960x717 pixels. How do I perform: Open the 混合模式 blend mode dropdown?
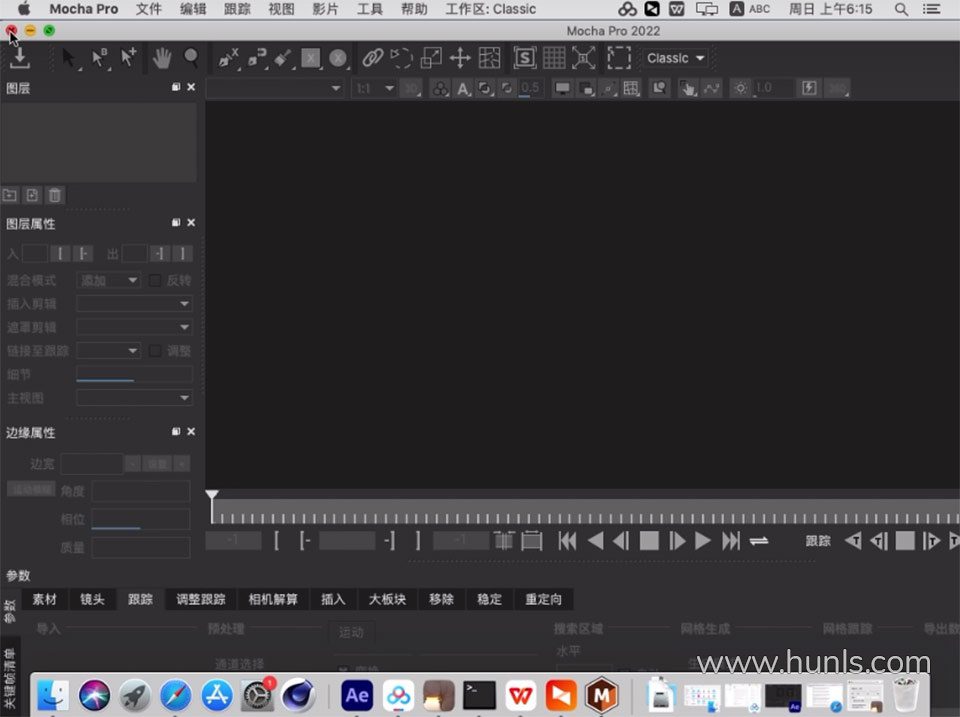[109, 281]
